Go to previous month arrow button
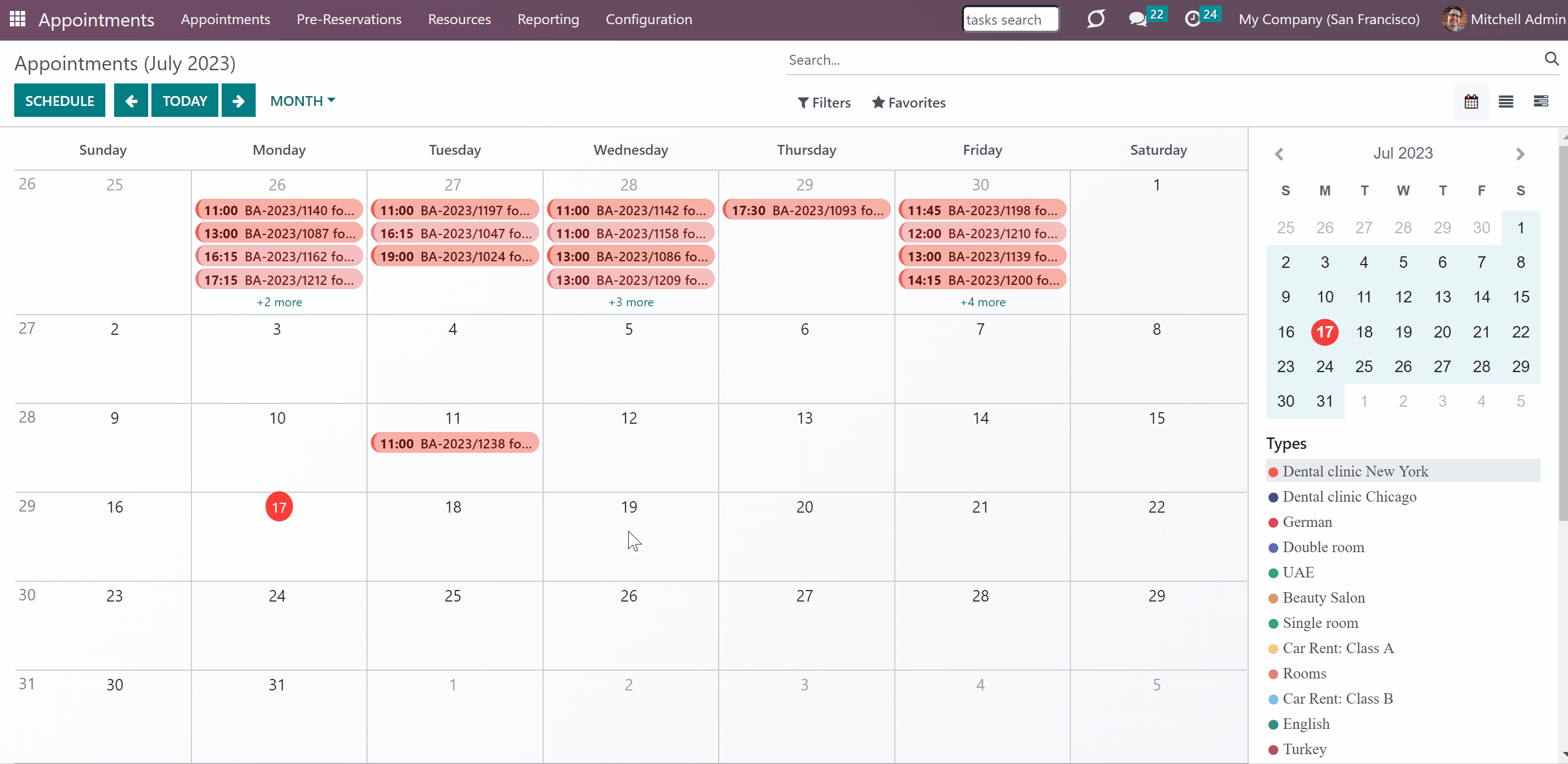The width and height of the screenshot is (1568, 764). pyautogui.click(x=131, y=100)
